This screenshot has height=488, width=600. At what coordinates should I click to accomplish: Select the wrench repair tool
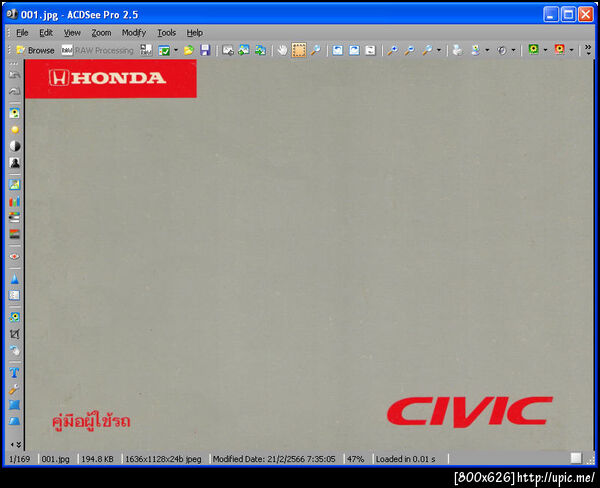[15, 389]
